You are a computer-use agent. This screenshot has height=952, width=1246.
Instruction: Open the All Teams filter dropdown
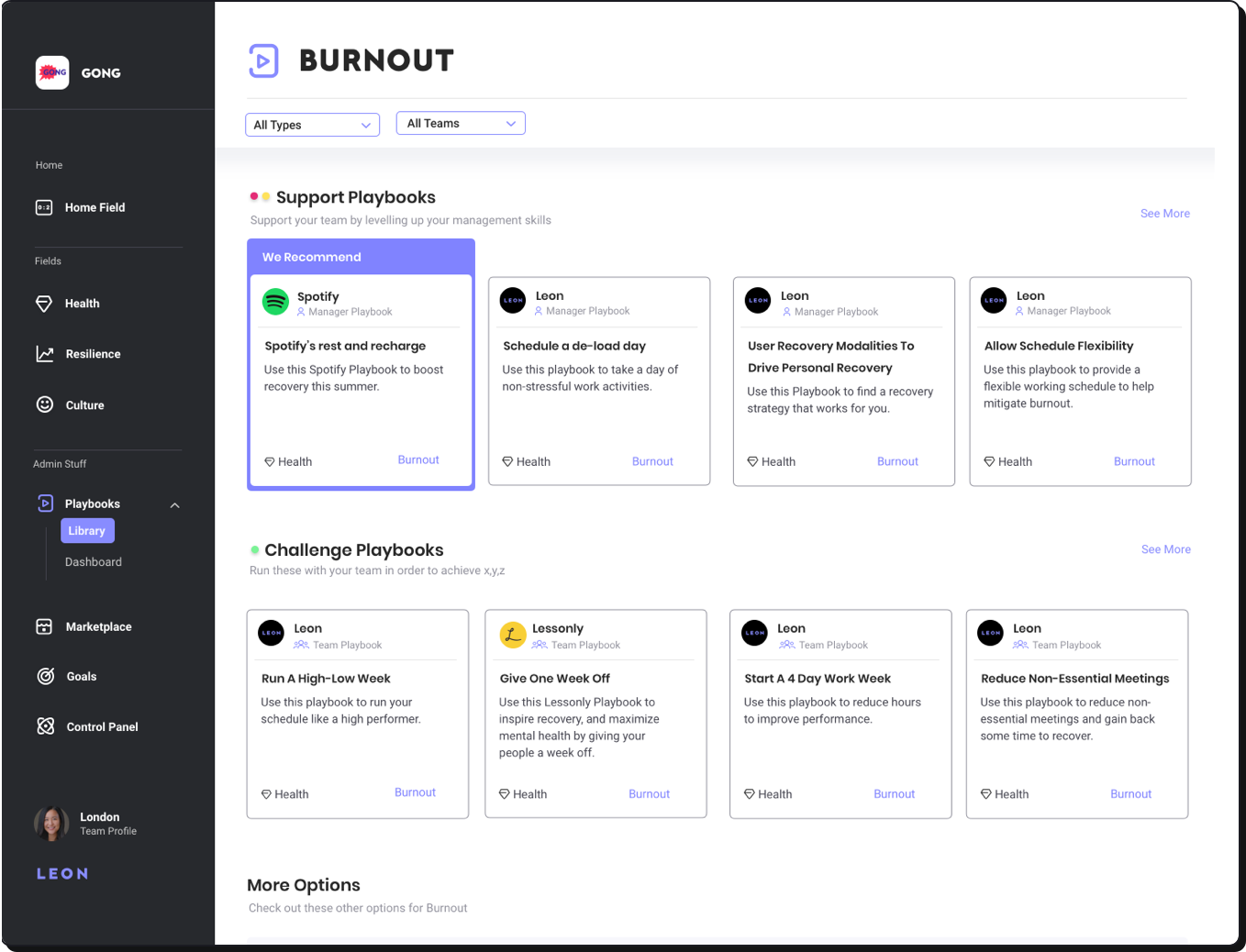[461, 124]
